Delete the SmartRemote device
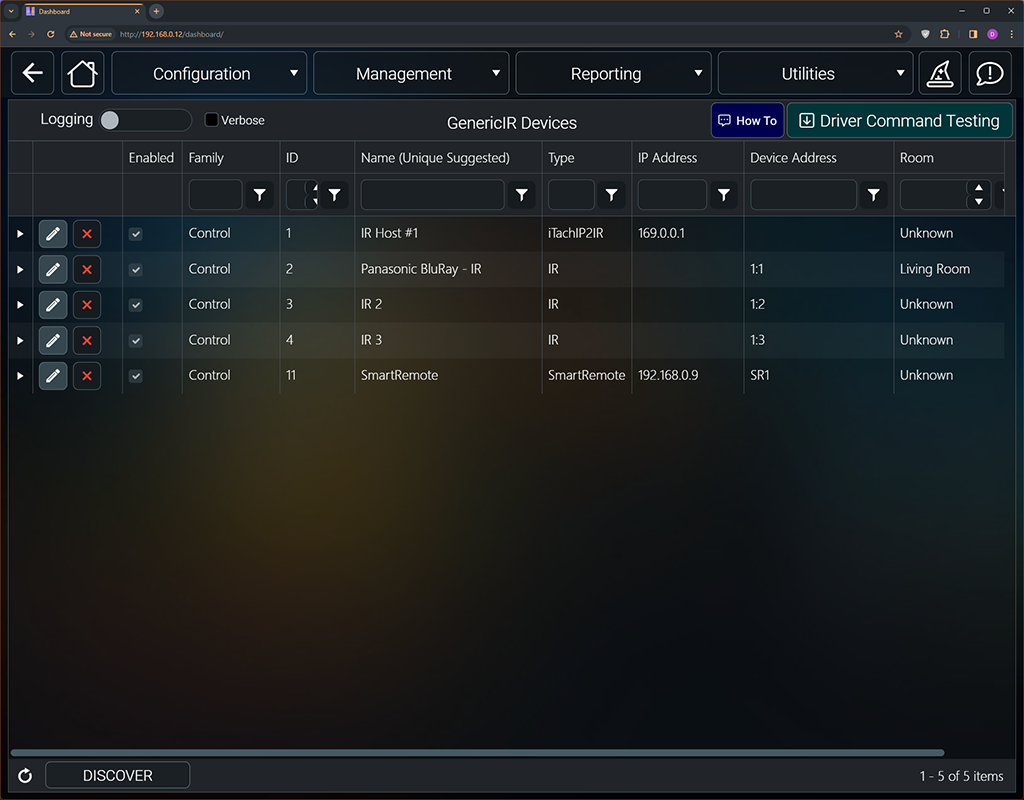This screenshot has height=800, width=1024. coord(87,376)
